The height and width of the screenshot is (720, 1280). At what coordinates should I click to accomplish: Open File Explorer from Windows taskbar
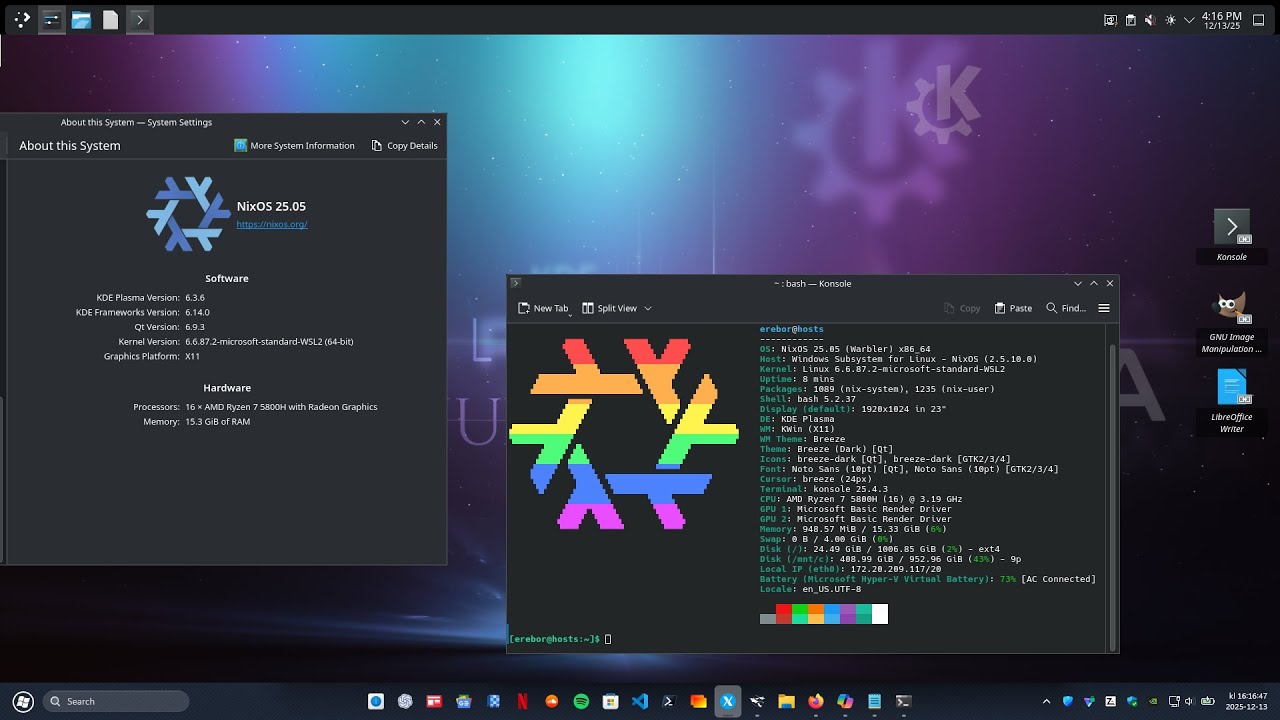(786, 702)
